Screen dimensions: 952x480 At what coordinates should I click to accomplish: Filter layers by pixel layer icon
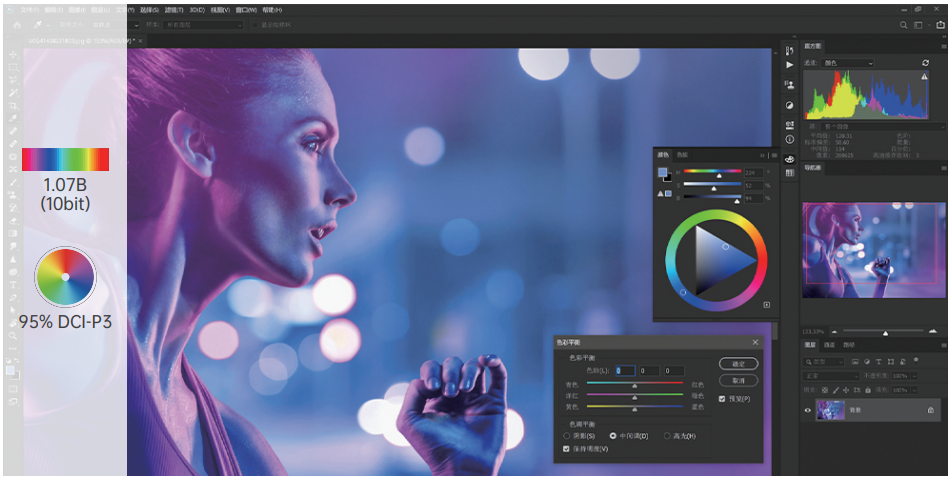[855, 362]
